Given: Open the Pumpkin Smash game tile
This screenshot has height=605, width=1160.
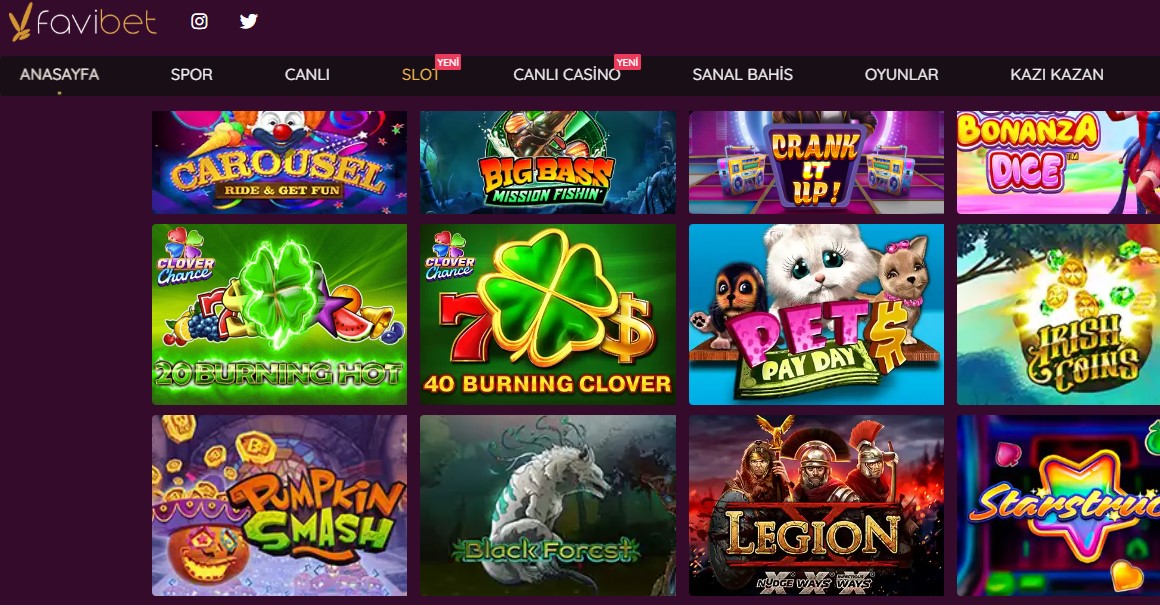Looking at the screenshot, I should pyautogui.click(x=280, y=505).
